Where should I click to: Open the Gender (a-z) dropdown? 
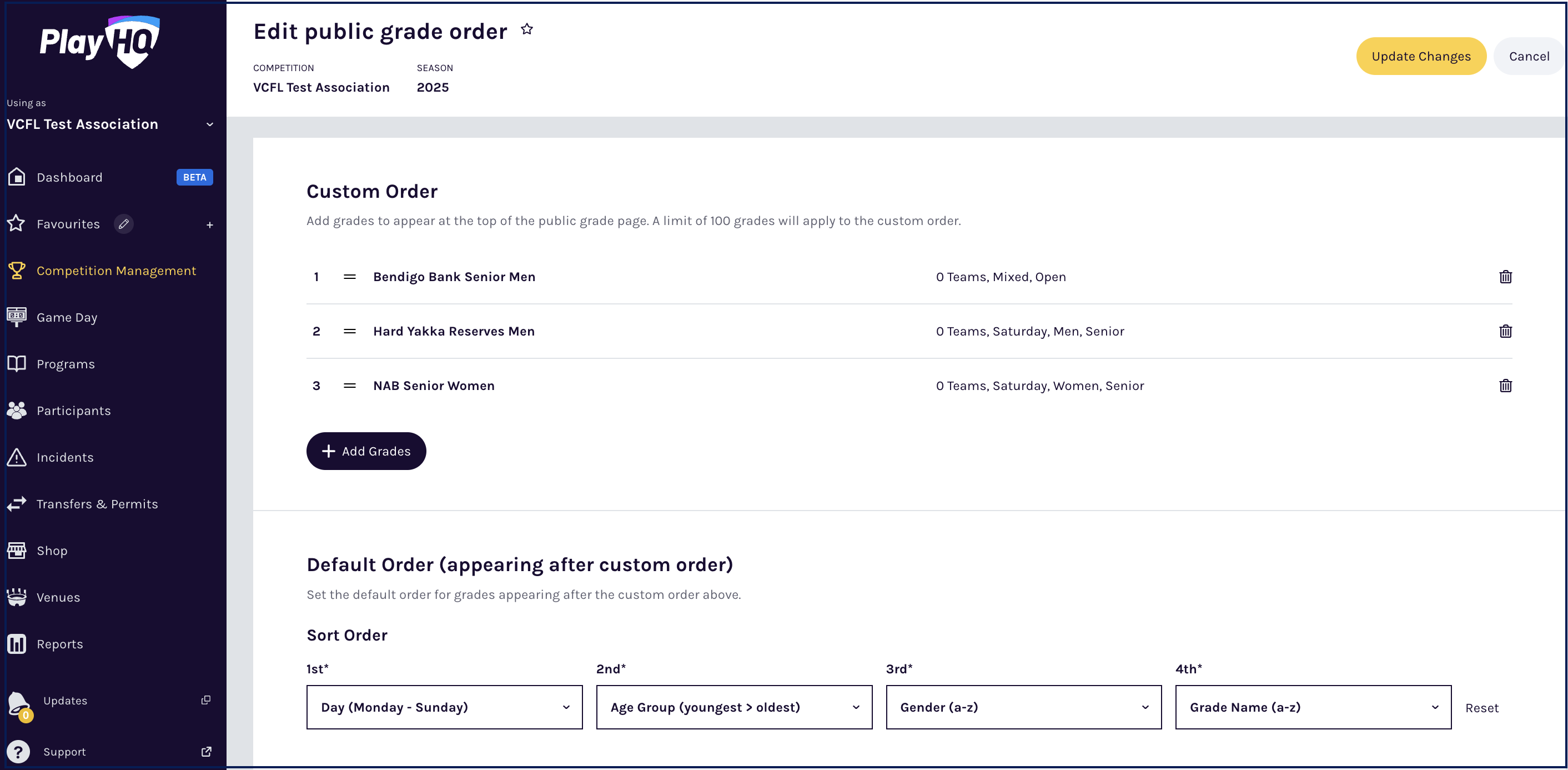(x=1023, y=707)
